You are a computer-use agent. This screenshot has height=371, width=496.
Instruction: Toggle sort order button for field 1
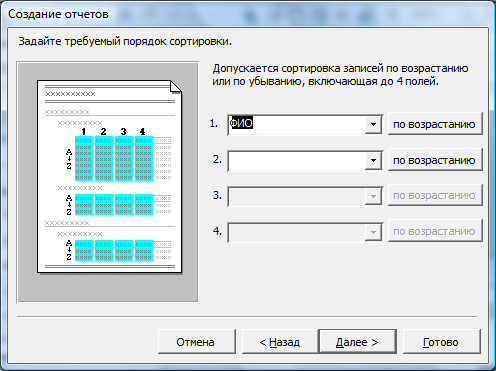click(435, 124)
